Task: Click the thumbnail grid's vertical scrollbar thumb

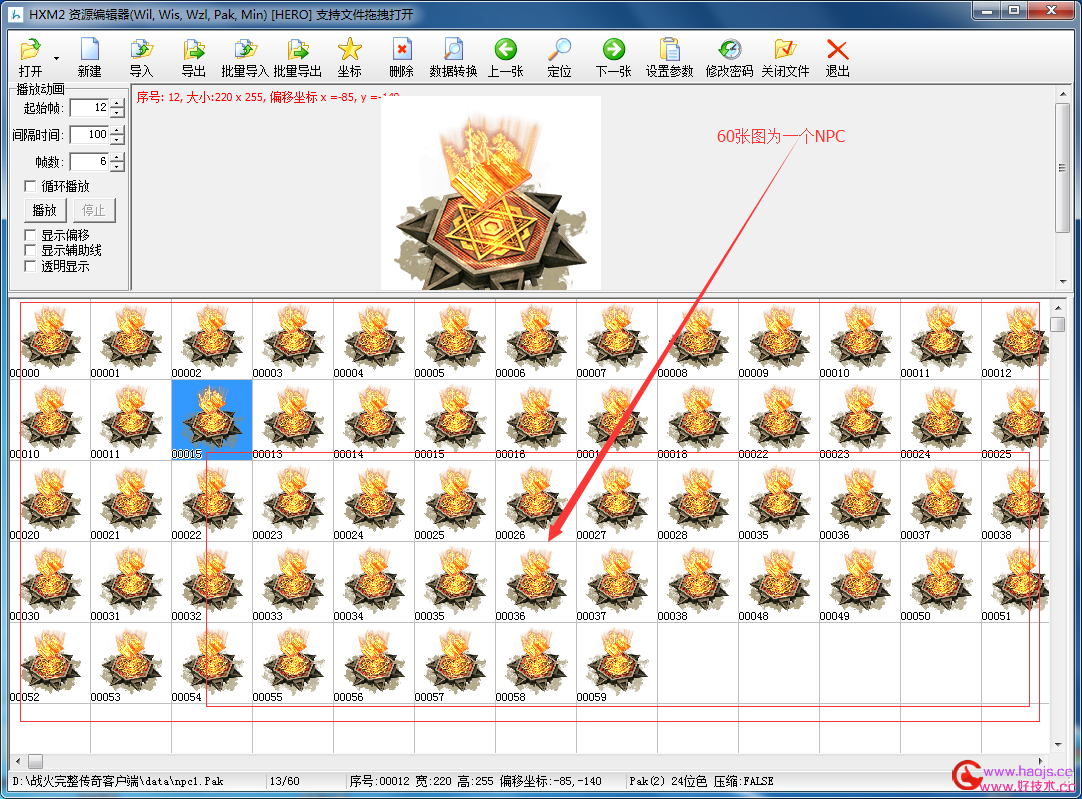Action: click(1057, 324)
